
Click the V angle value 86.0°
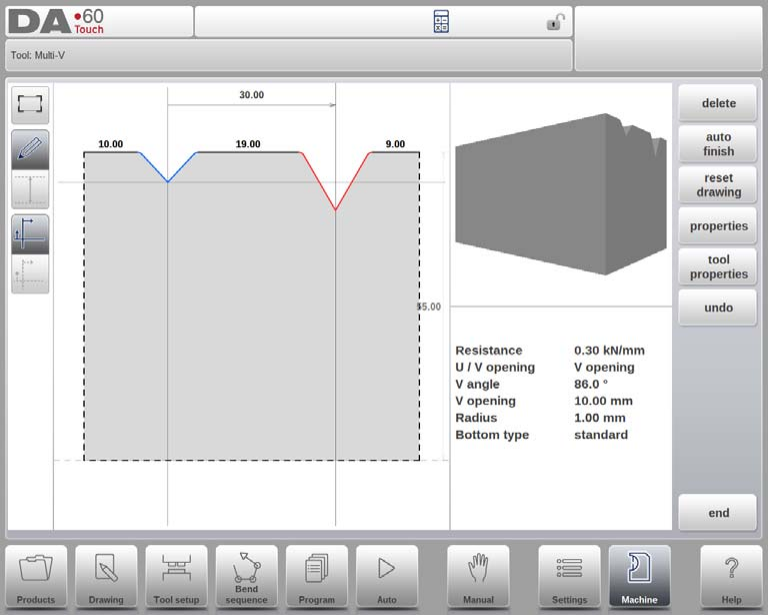tap(591, 384)
